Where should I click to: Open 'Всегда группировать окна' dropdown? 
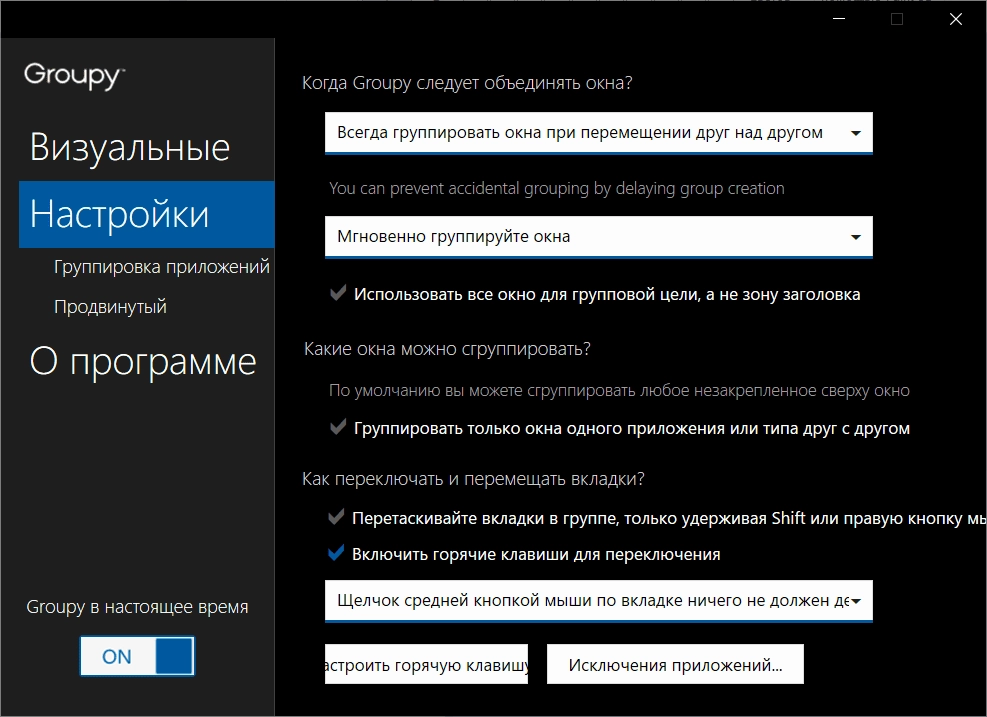599,133
